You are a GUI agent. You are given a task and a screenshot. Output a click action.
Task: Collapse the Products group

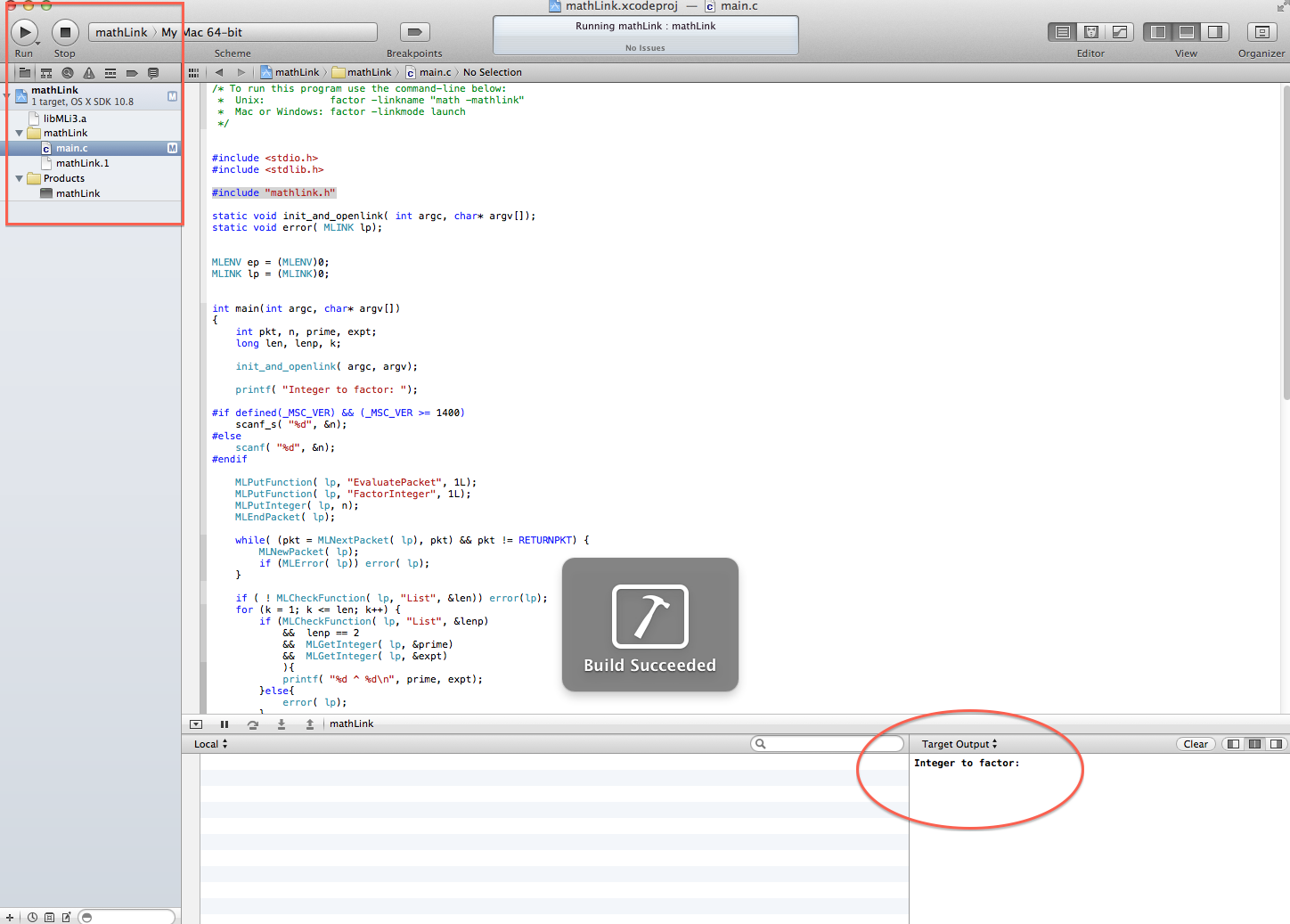click(19, 178)
